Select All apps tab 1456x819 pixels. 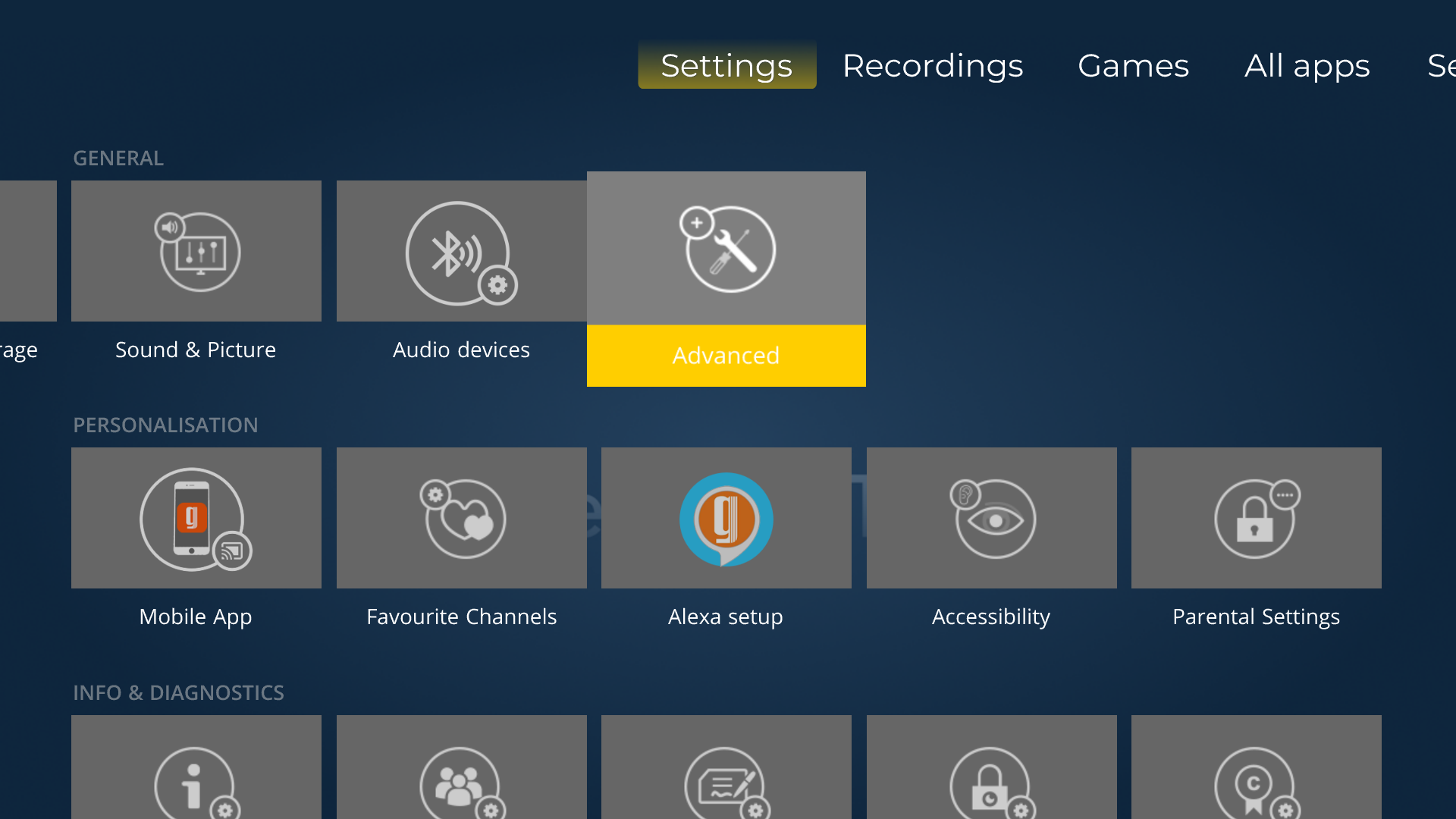pyautogui.click(x=1307, y=66)
